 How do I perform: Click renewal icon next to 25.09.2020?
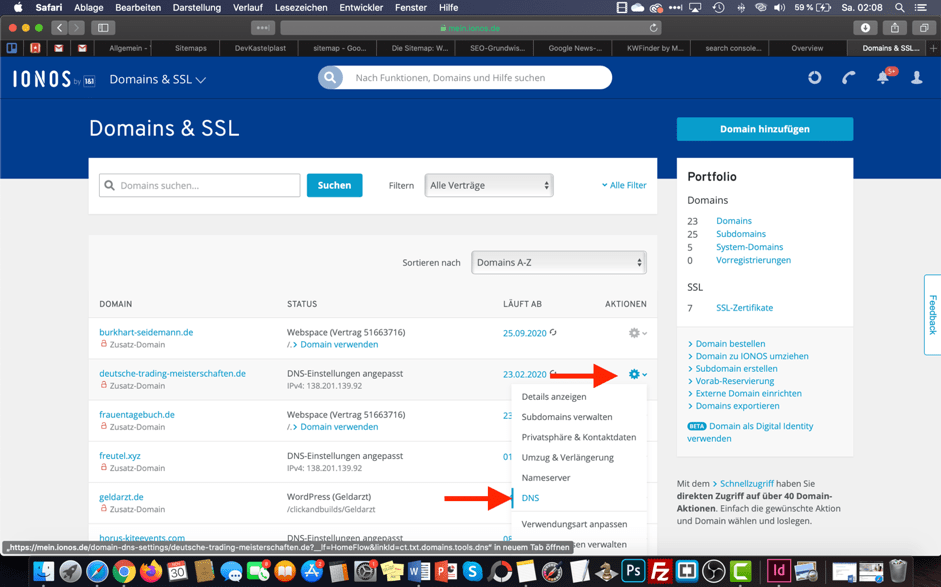[x=553, y=333]
